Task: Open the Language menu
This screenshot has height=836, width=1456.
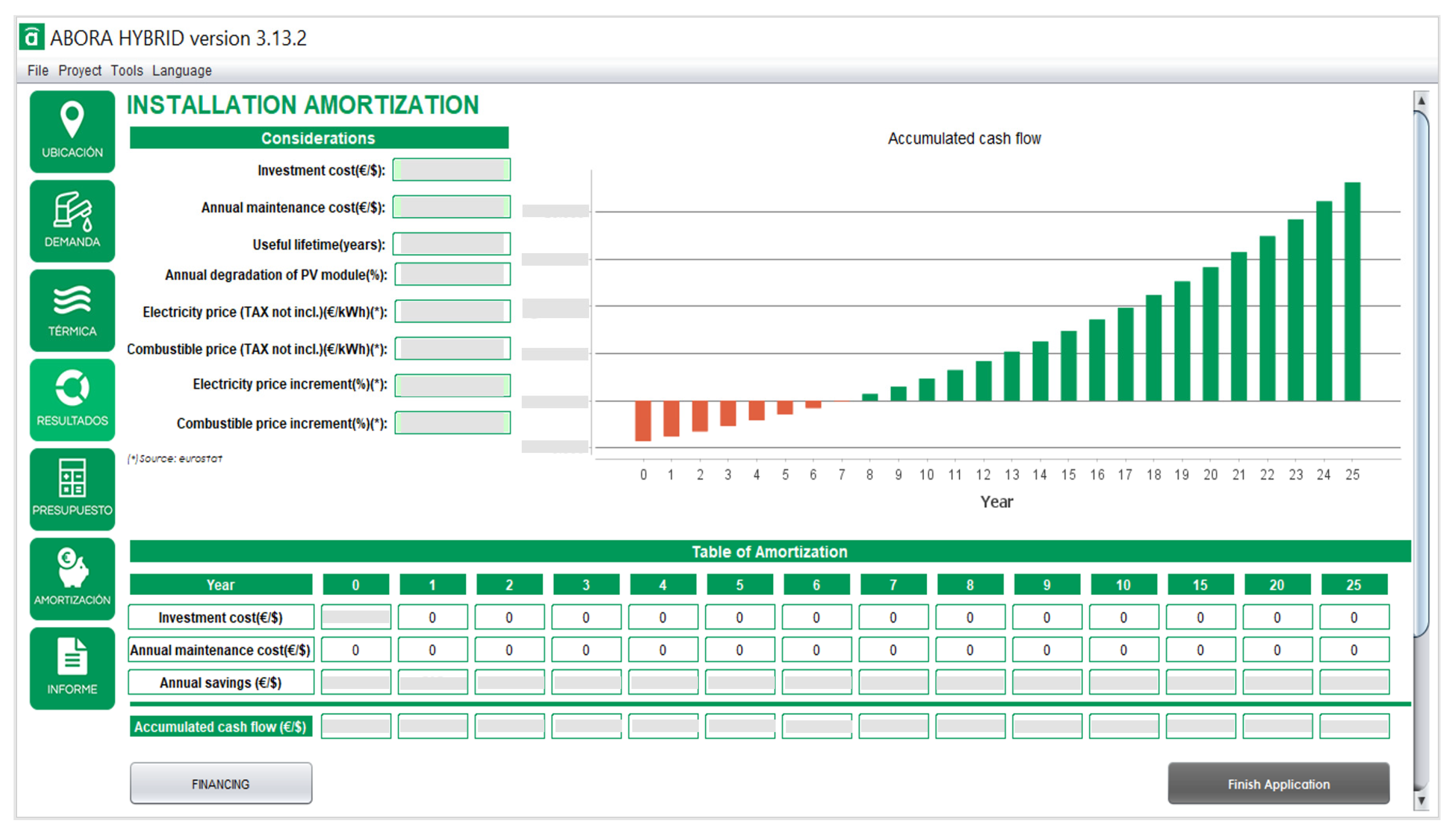Action: (x=182, y=70)
